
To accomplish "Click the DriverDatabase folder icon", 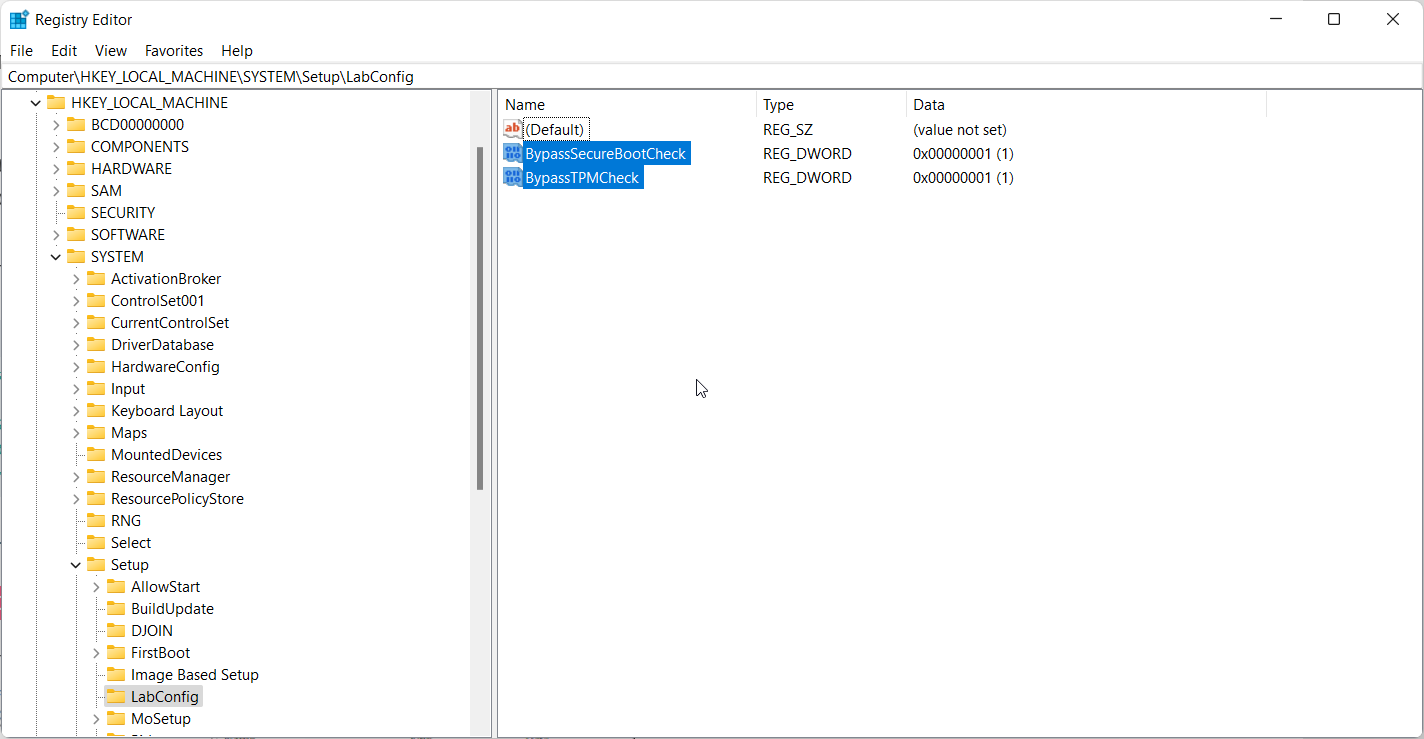I will tap(96, 344).
